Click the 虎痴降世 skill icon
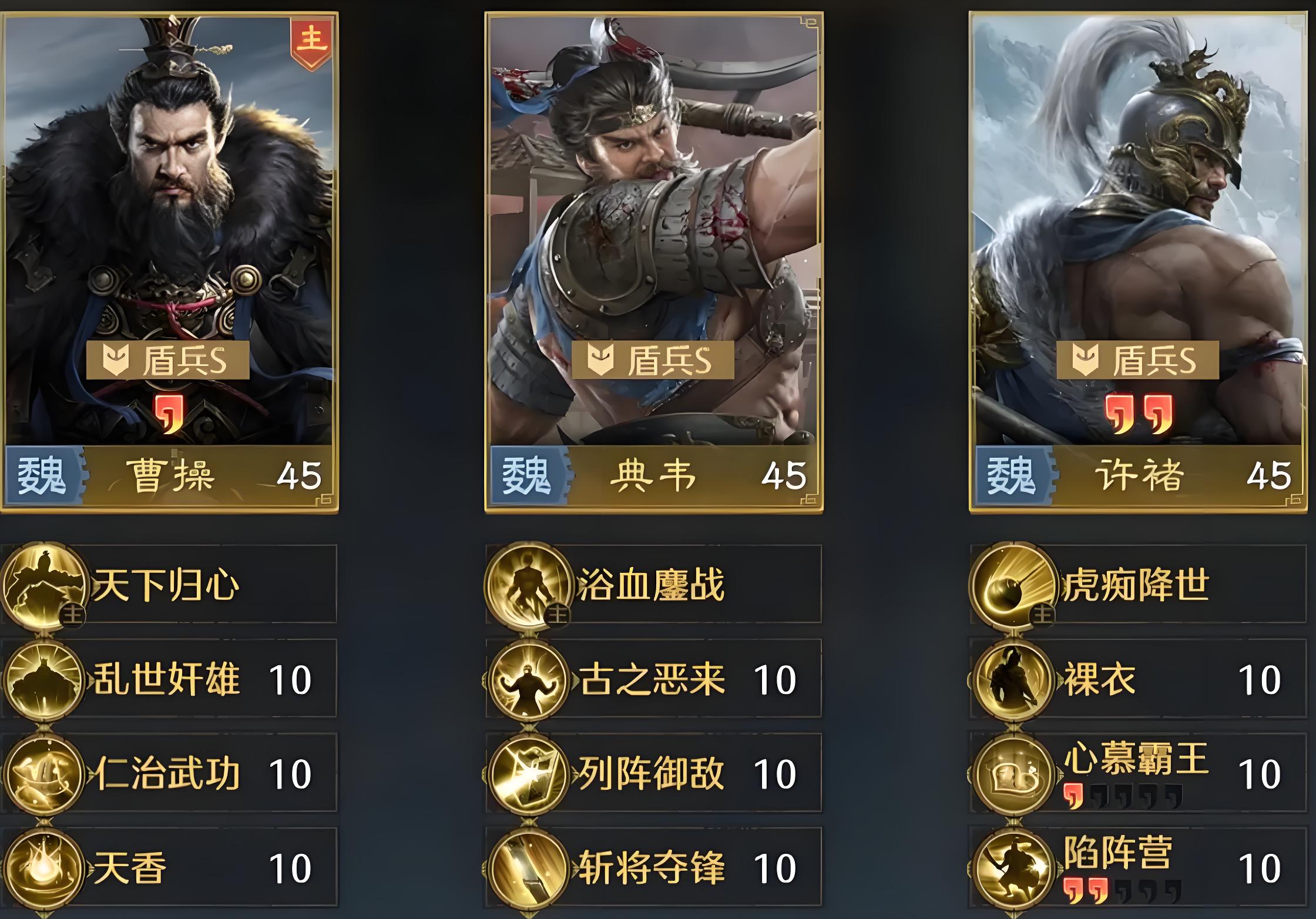 [1012, 585]
